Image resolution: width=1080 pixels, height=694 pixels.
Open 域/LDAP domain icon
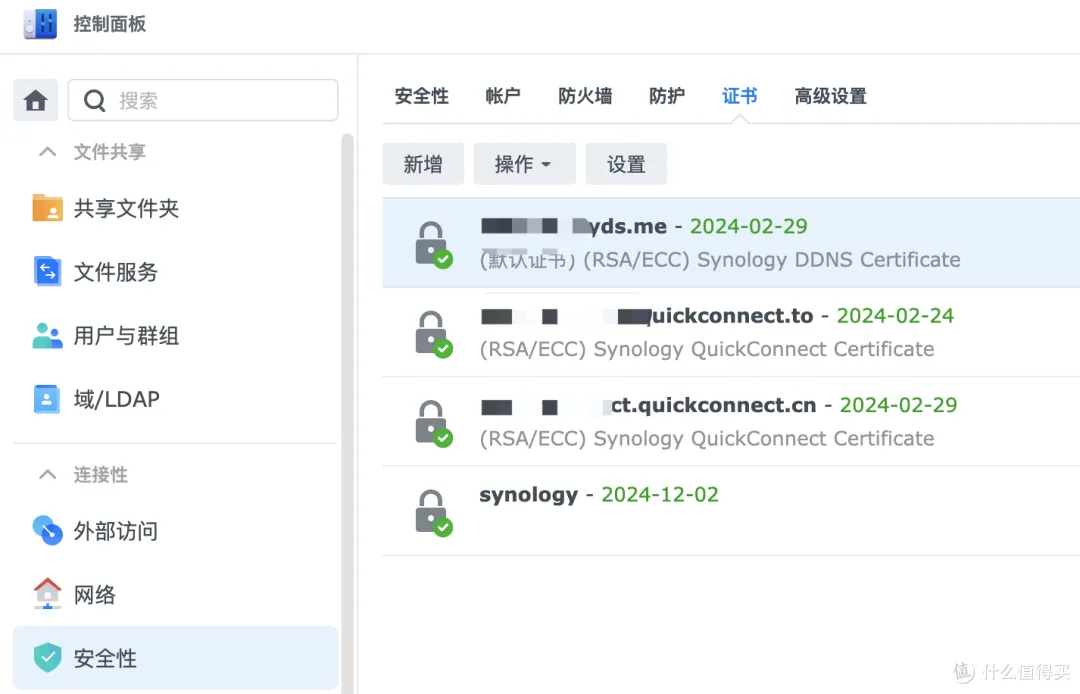pyautogui.click(x=47, y=399)
